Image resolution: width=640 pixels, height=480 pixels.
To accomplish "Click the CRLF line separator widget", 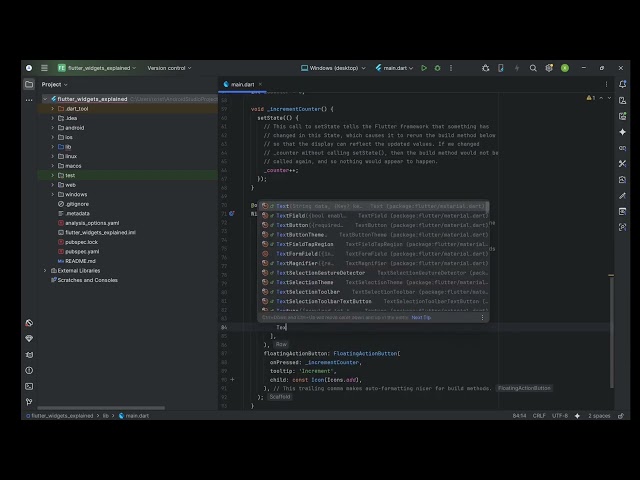I will 539,416.
